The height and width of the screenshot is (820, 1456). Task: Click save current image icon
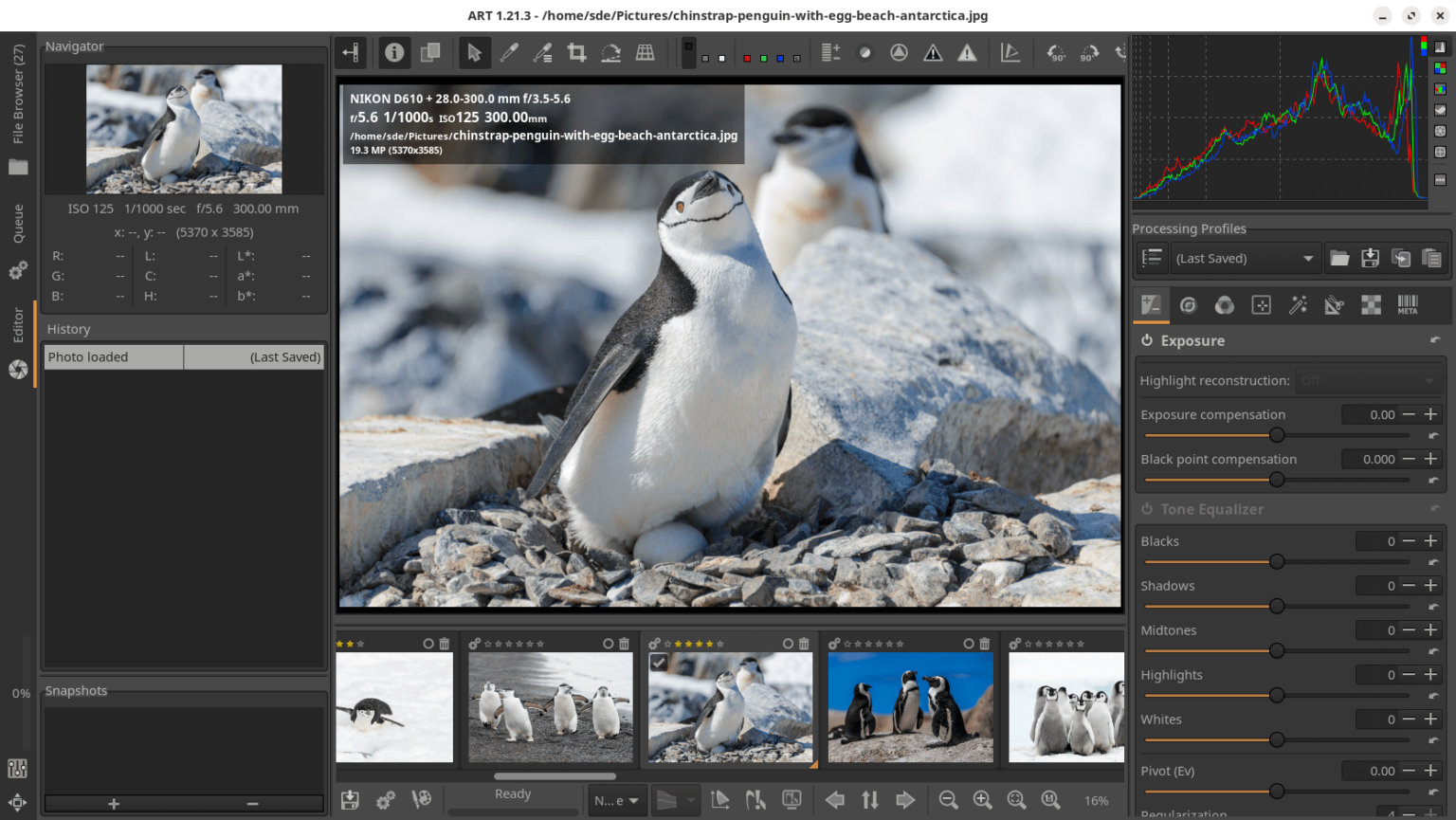pyautogui.click(x=350, y=800)
